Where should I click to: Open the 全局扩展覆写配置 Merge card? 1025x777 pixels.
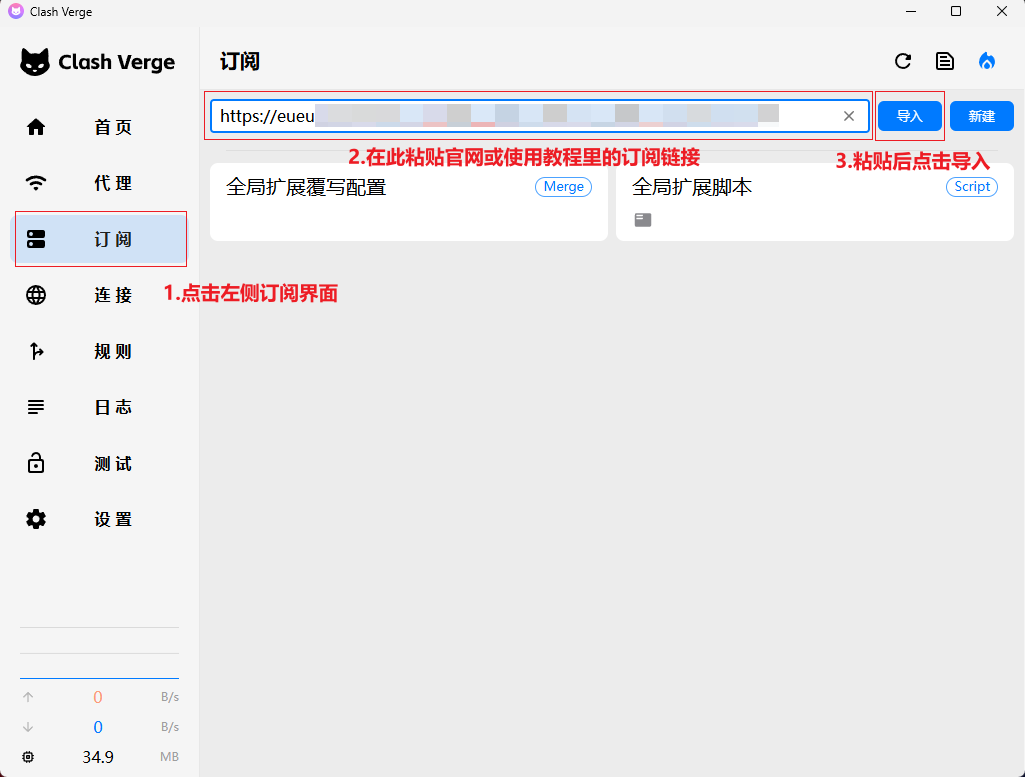(x=408, y=202)
